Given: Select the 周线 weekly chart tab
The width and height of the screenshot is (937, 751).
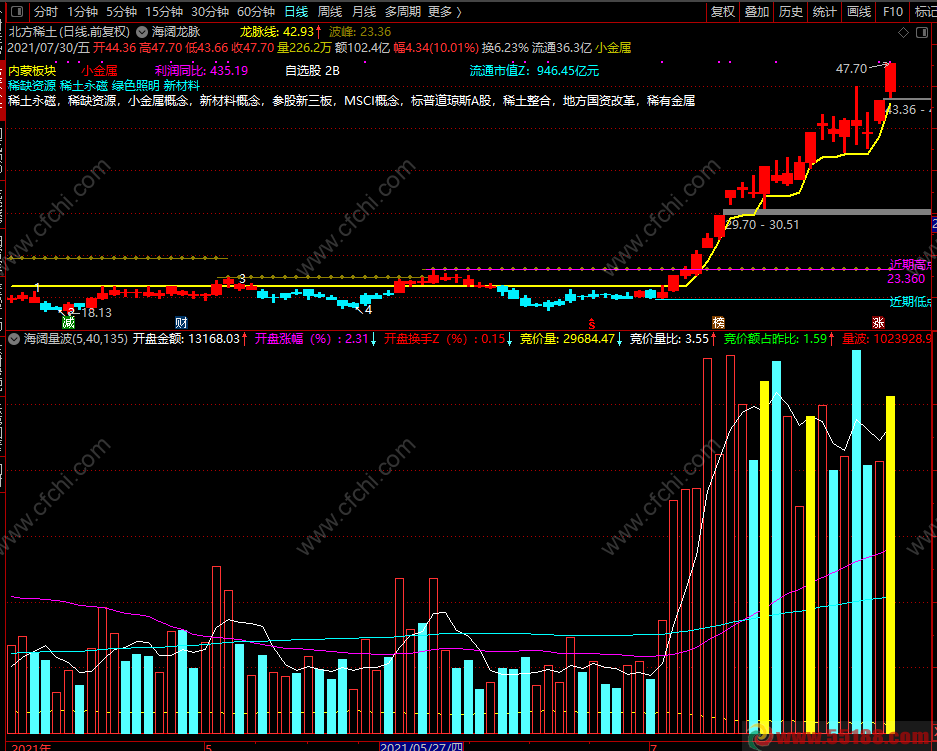Looking at the screenshot, I should (330, 11).
